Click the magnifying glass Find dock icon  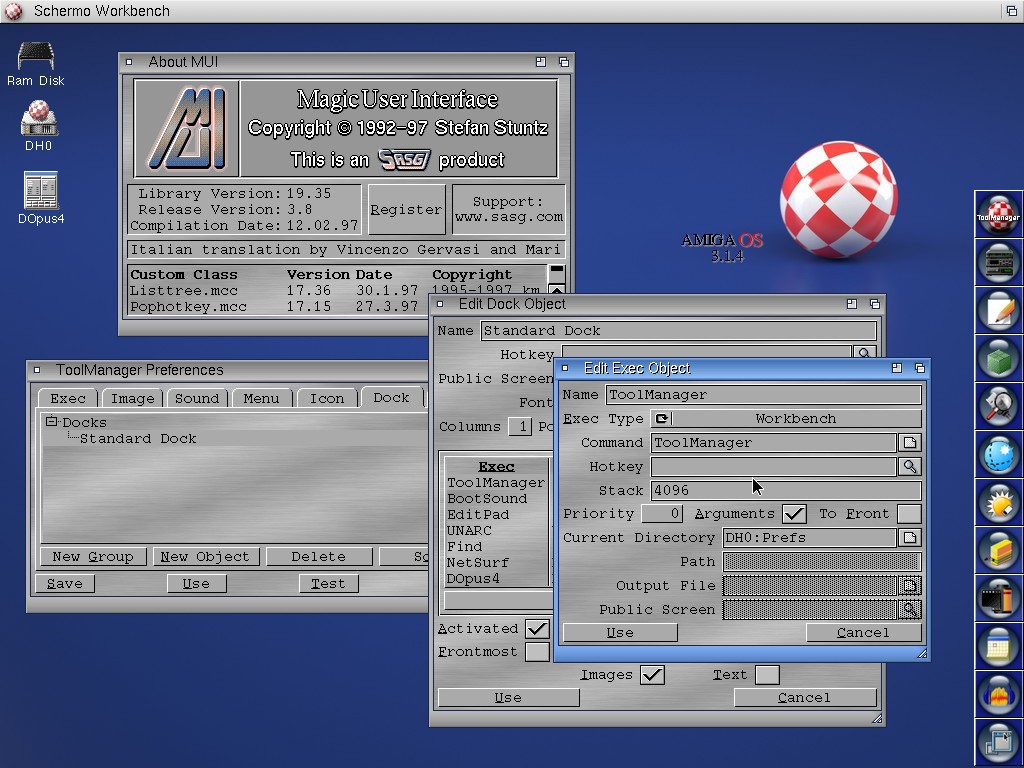pos(998,406)
